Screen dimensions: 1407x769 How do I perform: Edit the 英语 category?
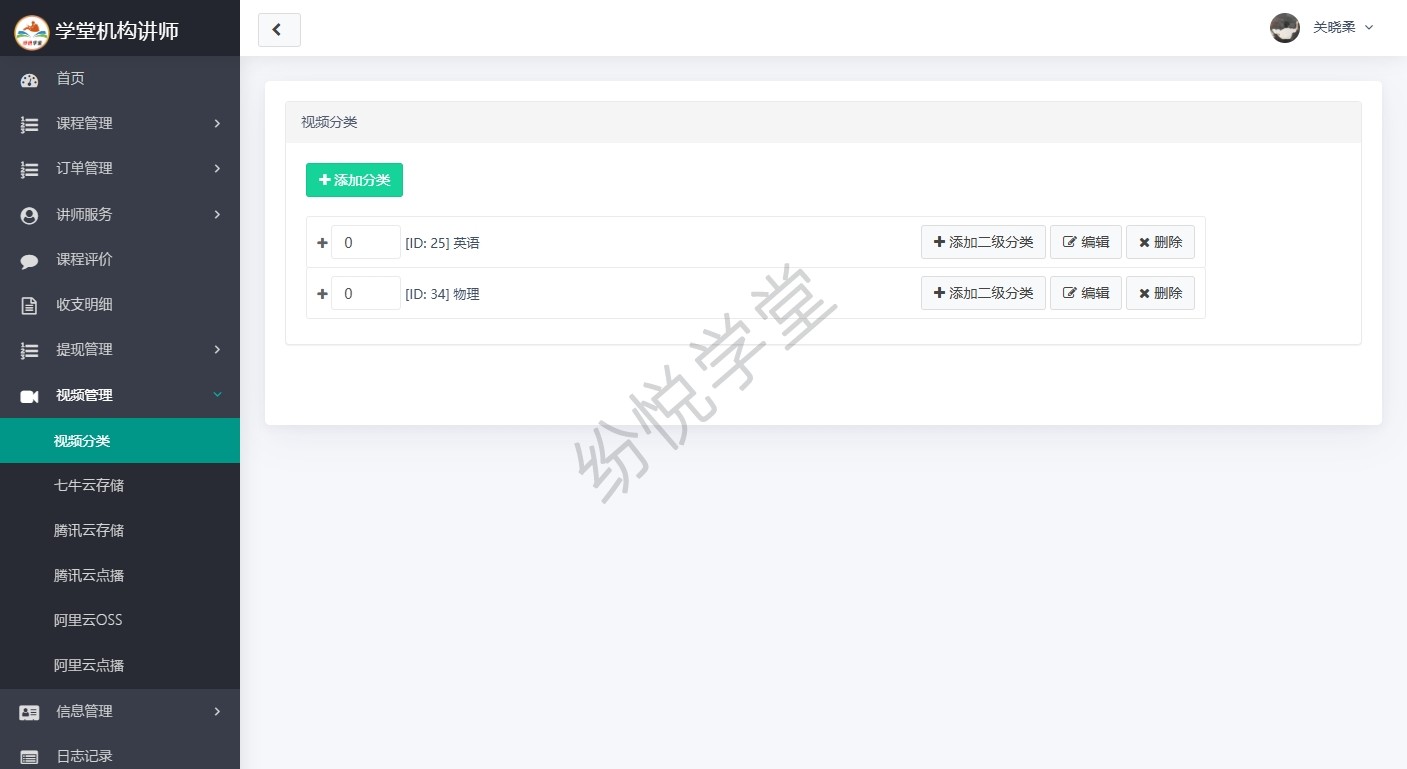pos(1085,242)
